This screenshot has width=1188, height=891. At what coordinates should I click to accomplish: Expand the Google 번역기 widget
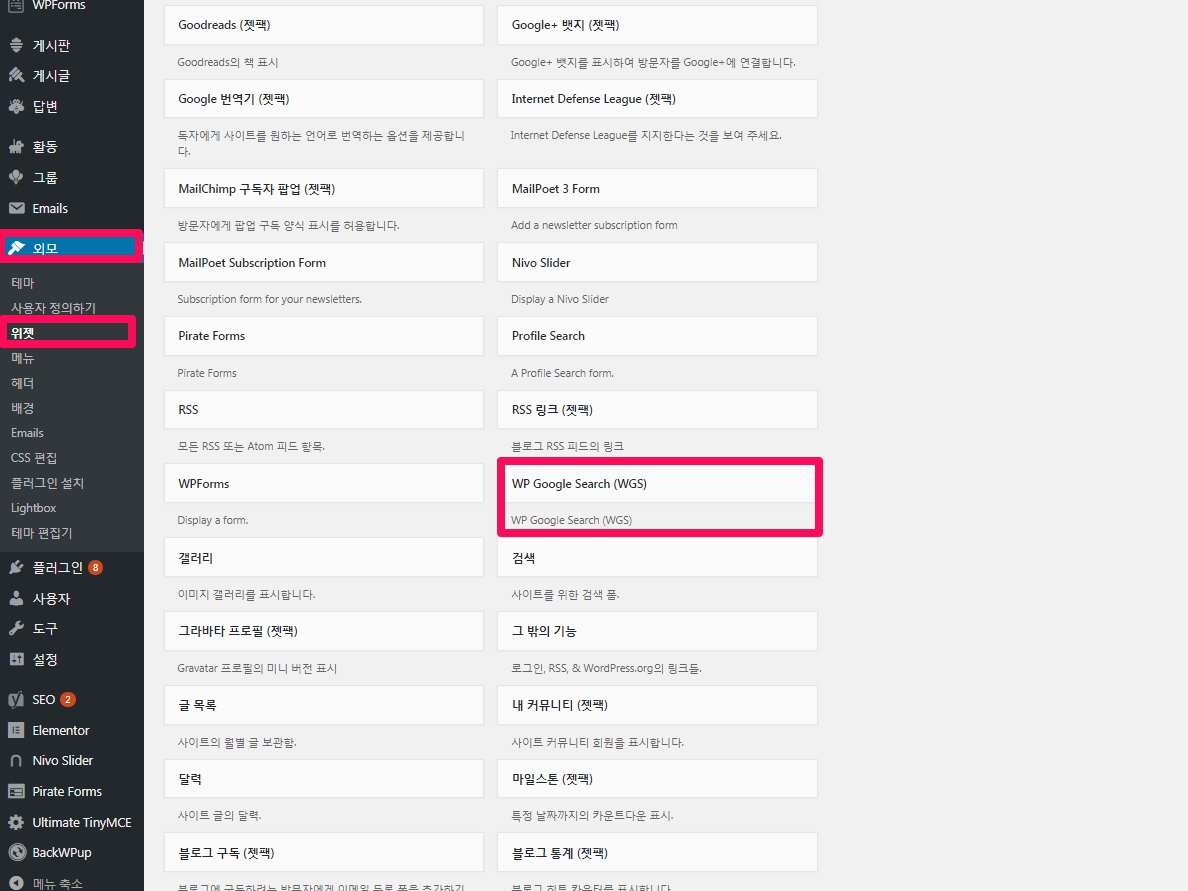(323, 99)
